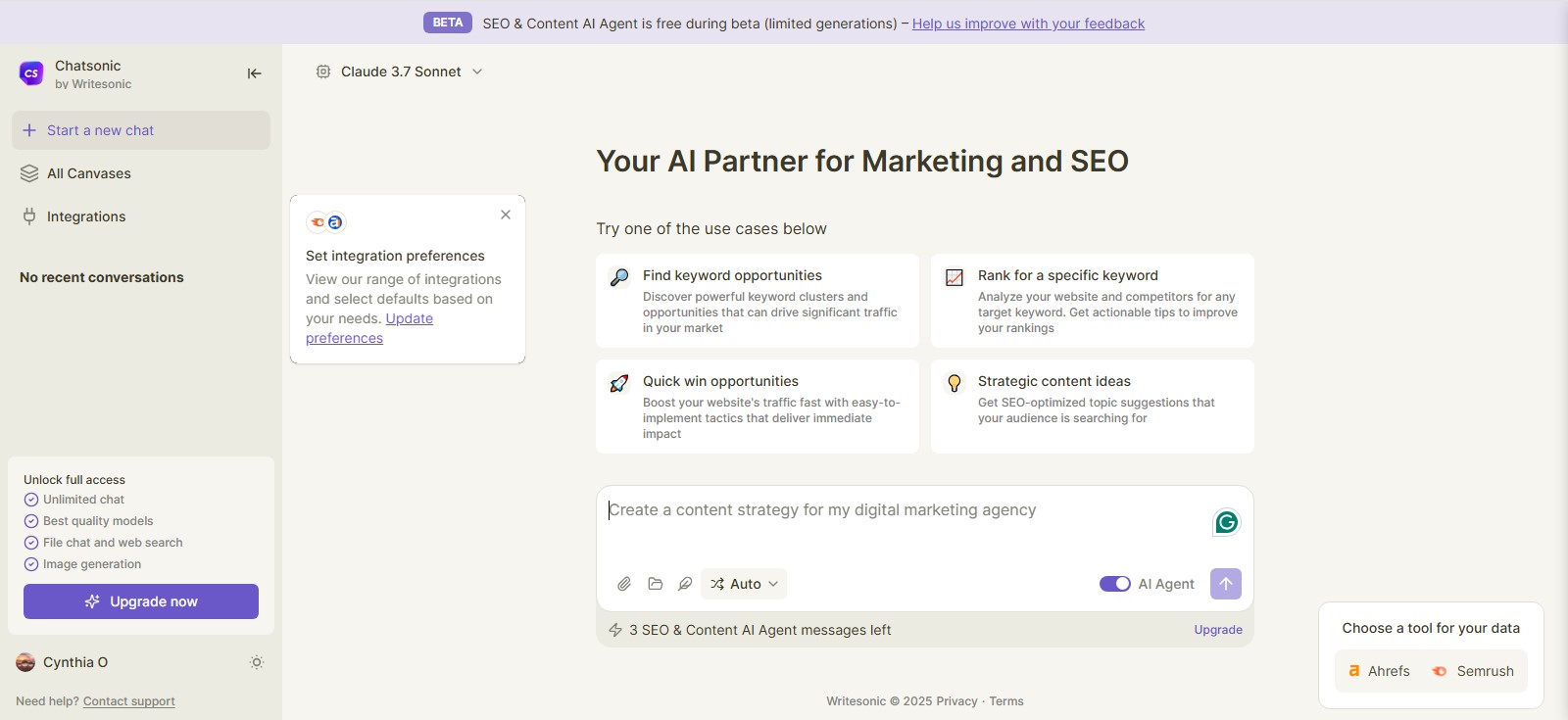
Task: Click the integration logos icon in the popup
Action: pos(326,222)
